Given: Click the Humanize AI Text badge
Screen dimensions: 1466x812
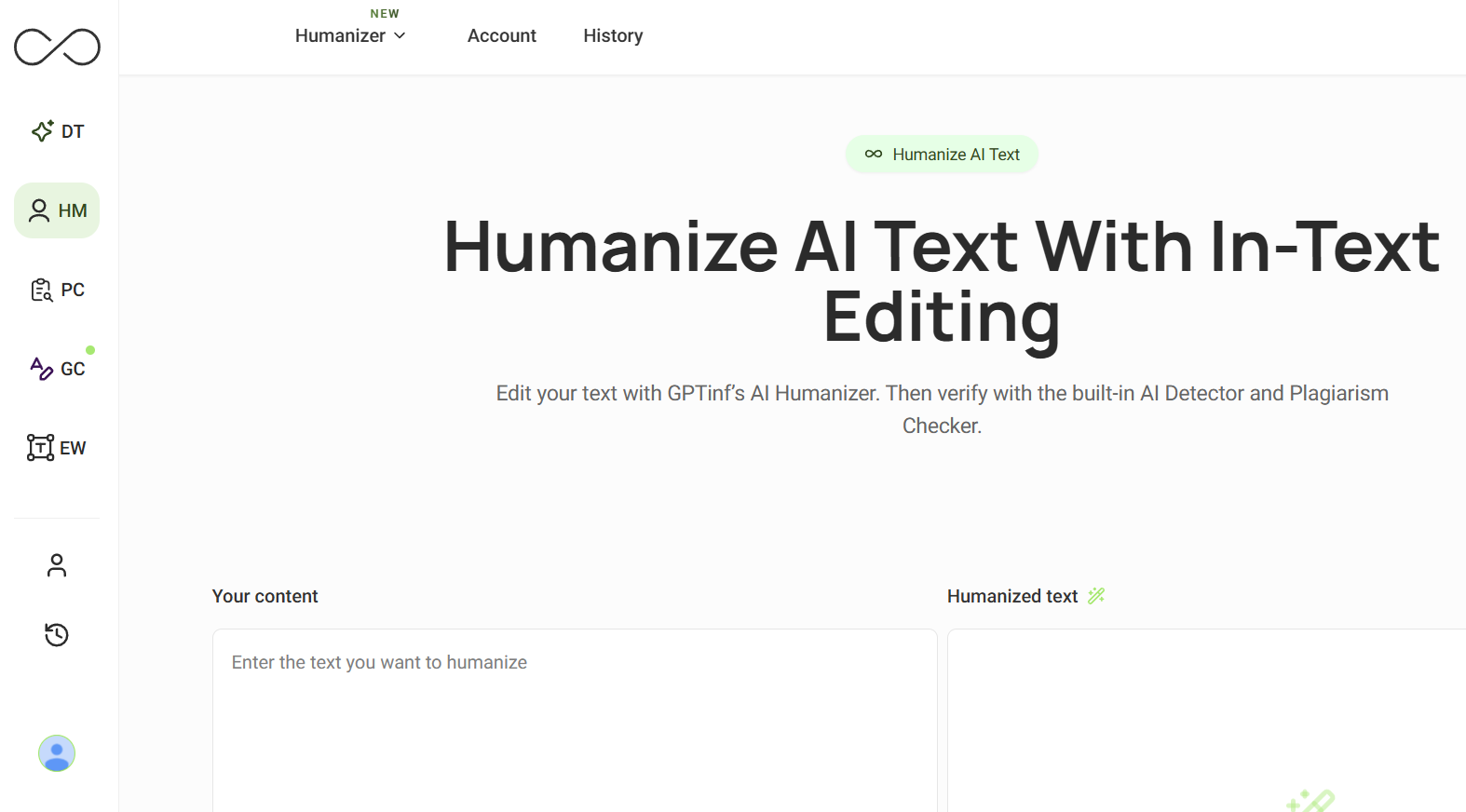Looking at the screenshot, I should 942,155.
